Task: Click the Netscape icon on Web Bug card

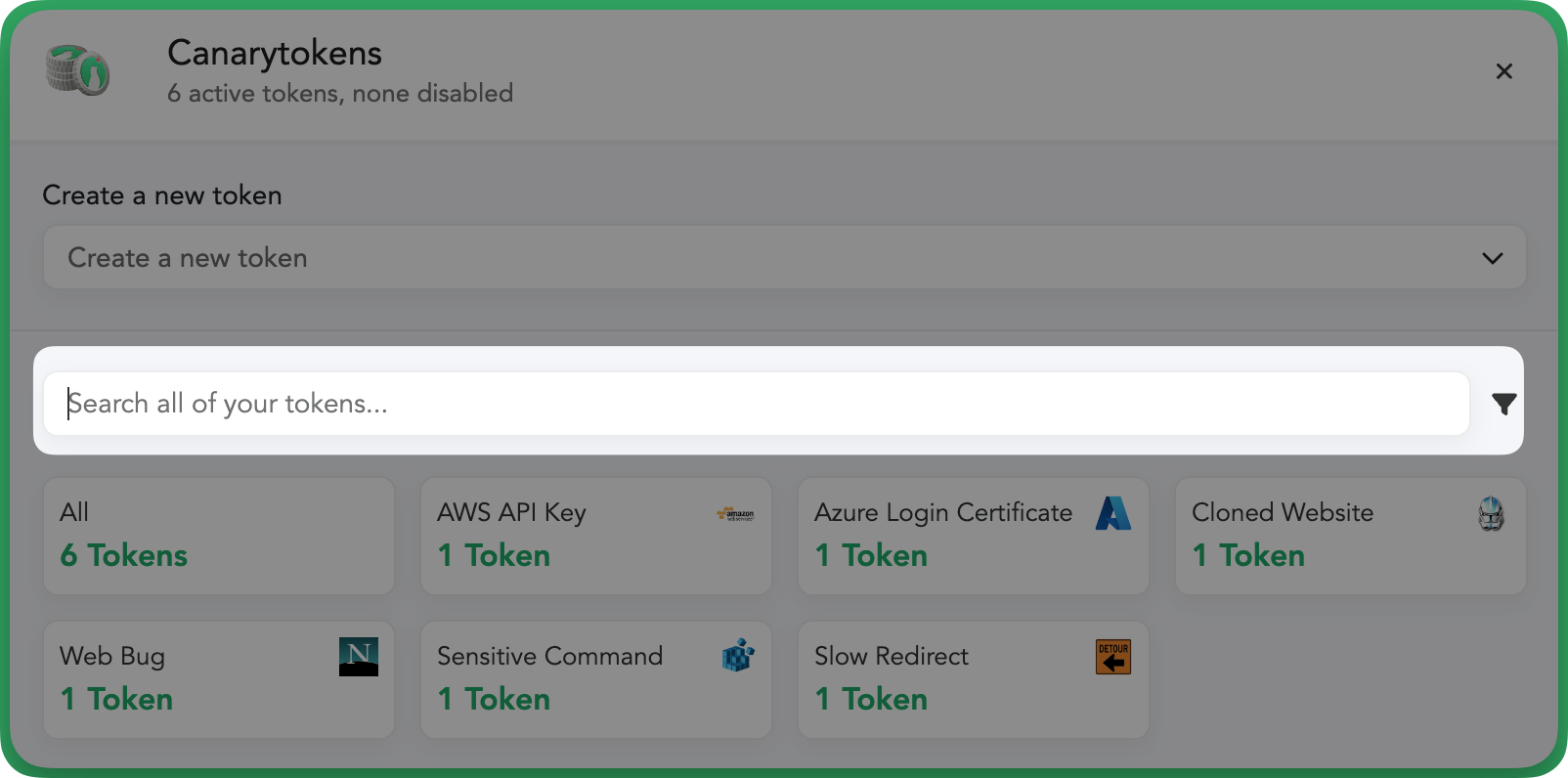Action: [x=359, y=657]
